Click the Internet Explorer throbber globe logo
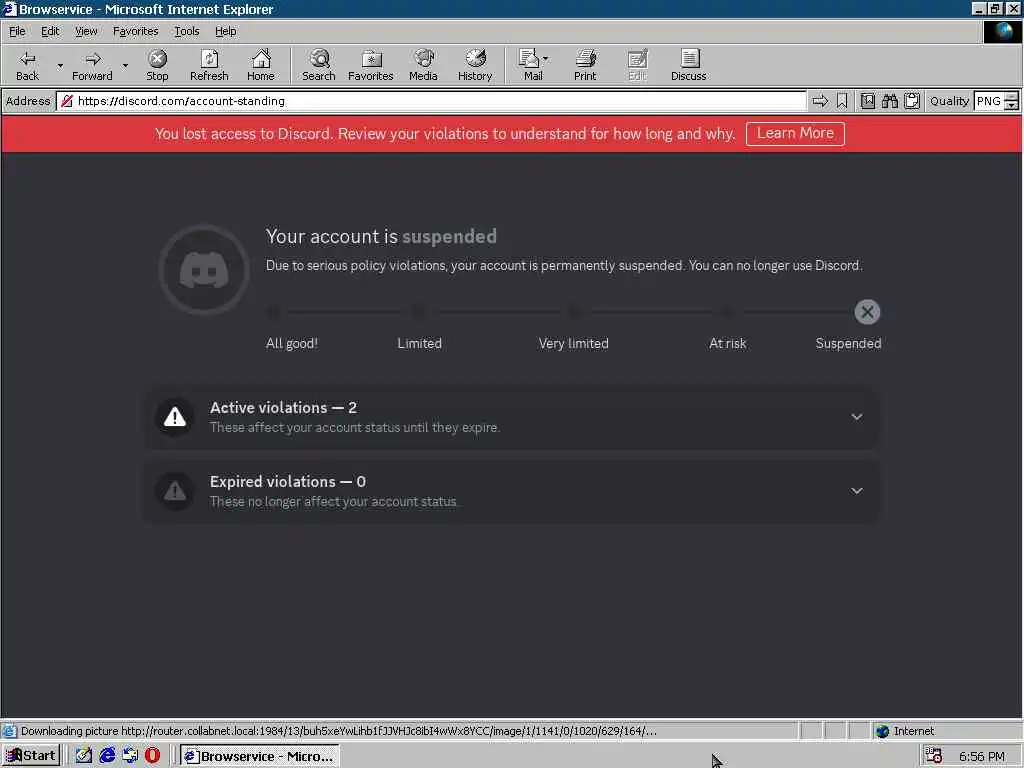This screenshot has width=1024, height=768. coord(1002,31)
